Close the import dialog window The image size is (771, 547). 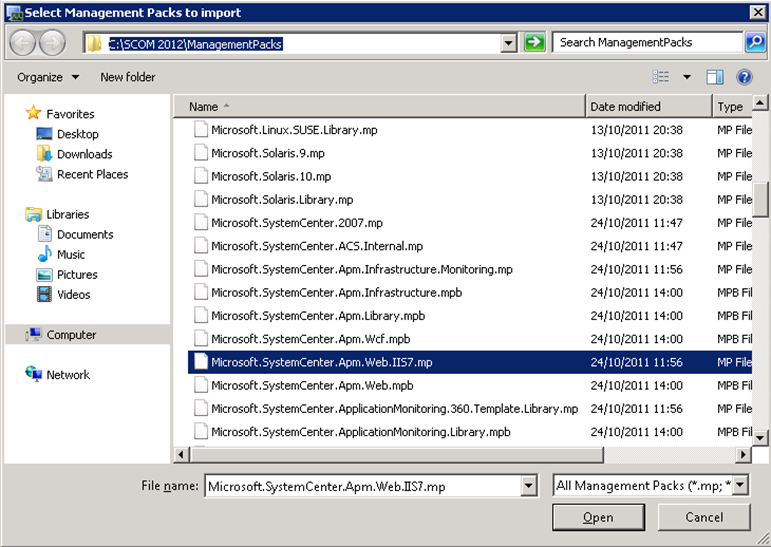tap(758, 12)
